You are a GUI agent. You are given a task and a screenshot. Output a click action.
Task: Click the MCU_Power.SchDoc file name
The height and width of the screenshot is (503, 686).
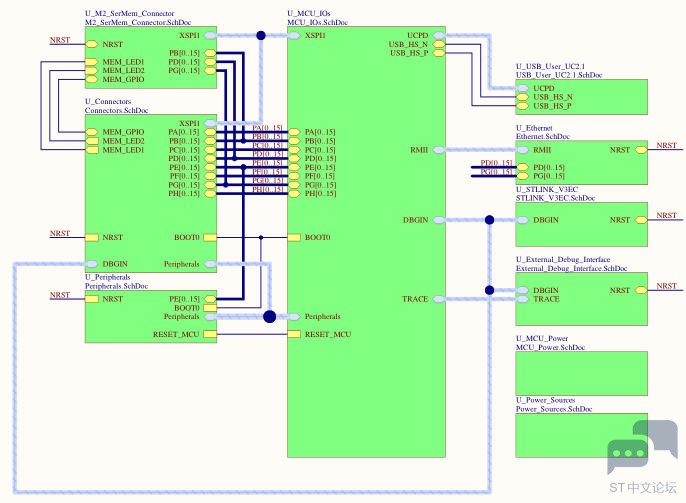pos(550,347)
